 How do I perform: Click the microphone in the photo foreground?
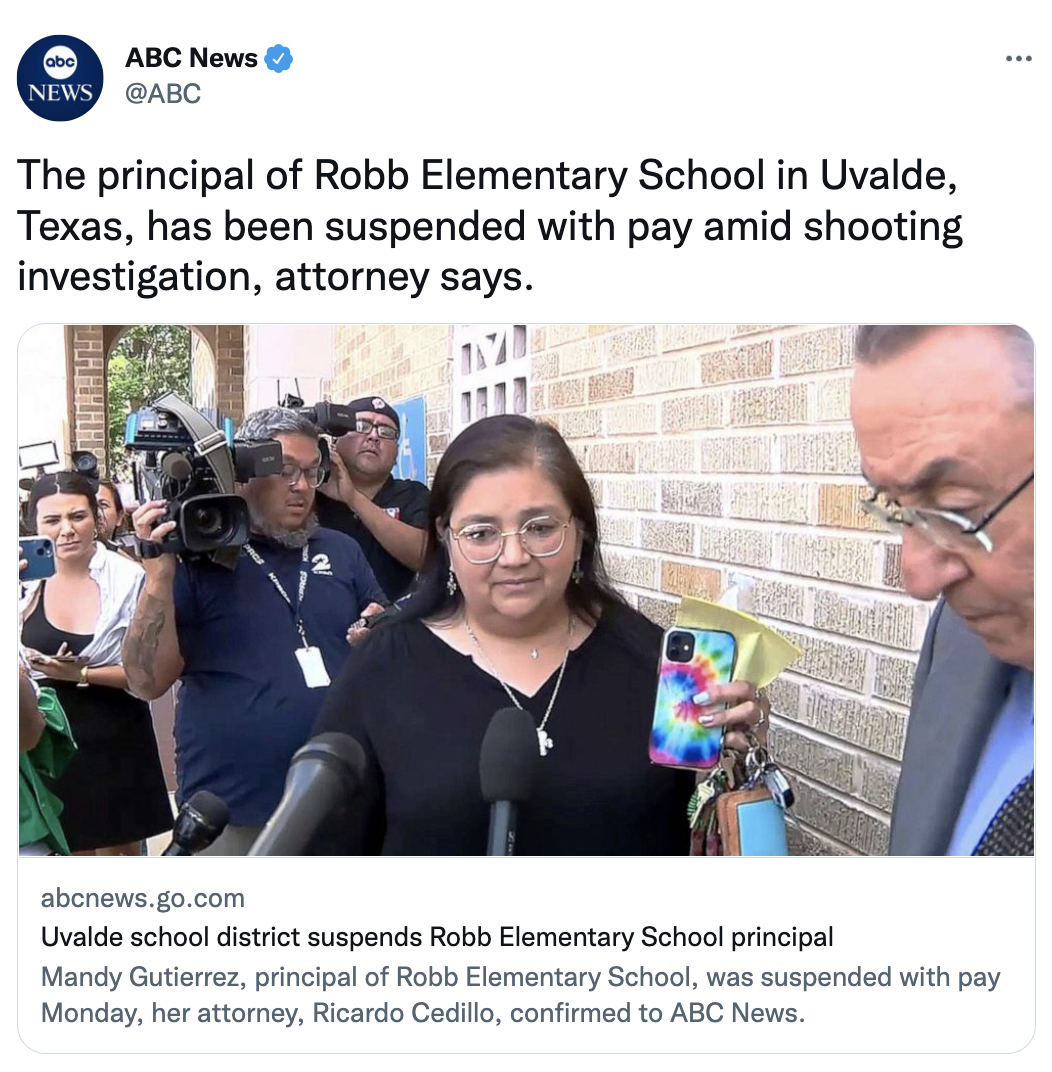504,779
